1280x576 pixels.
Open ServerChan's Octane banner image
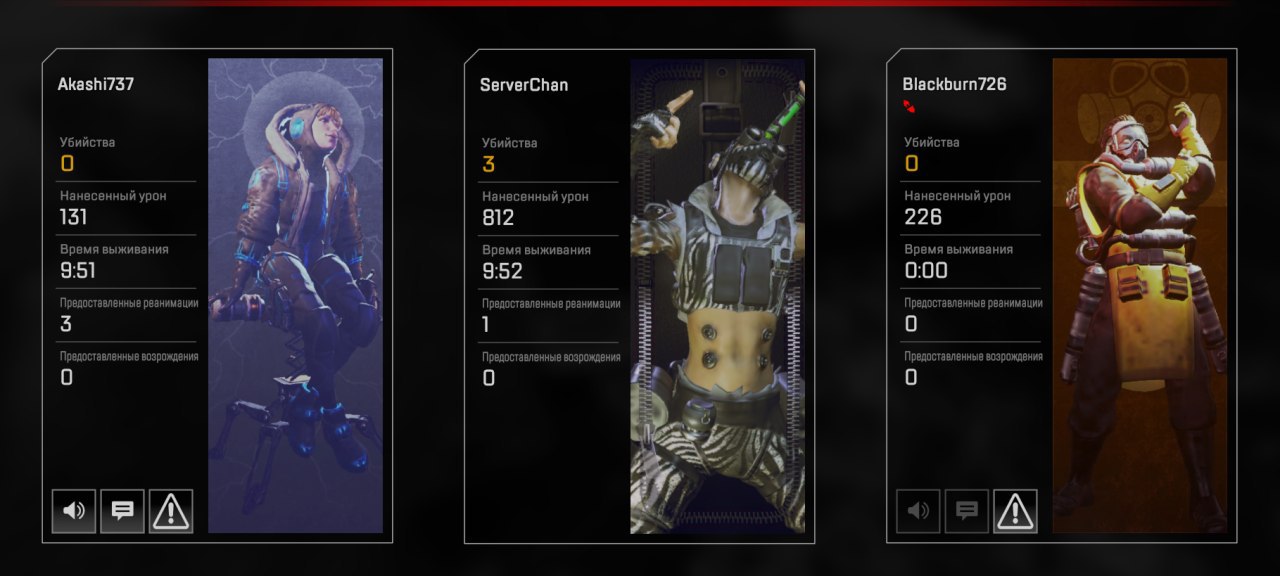tap(717, 295)
